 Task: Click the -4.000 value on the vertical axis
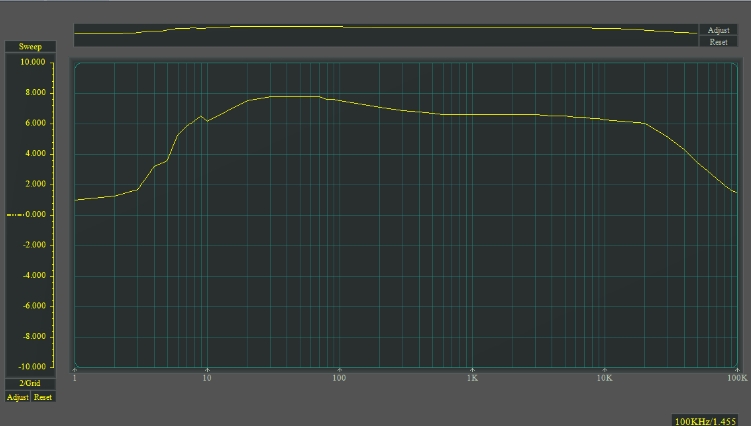coord(34,276)
